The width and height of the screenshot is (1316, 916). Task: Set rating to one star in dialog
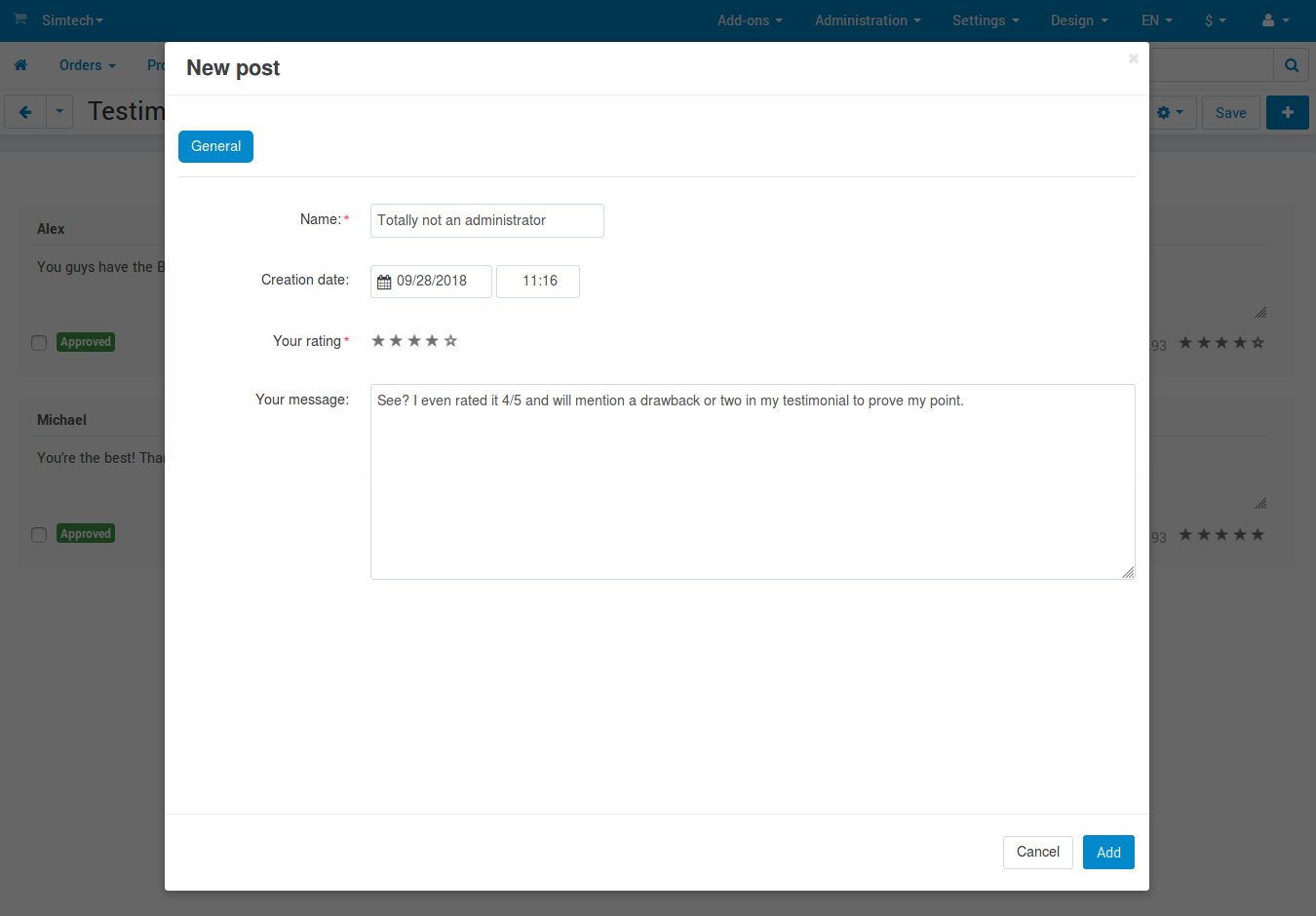(378, 341)
